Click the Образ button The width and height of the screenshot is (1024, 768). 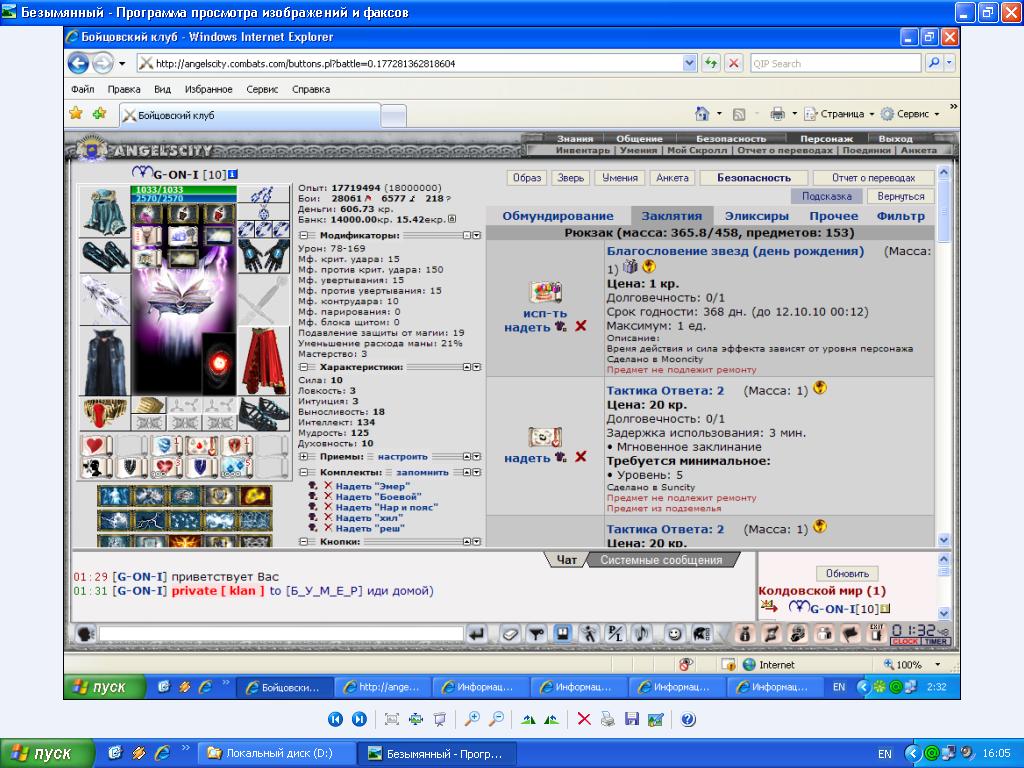click(x=526, y=178)
